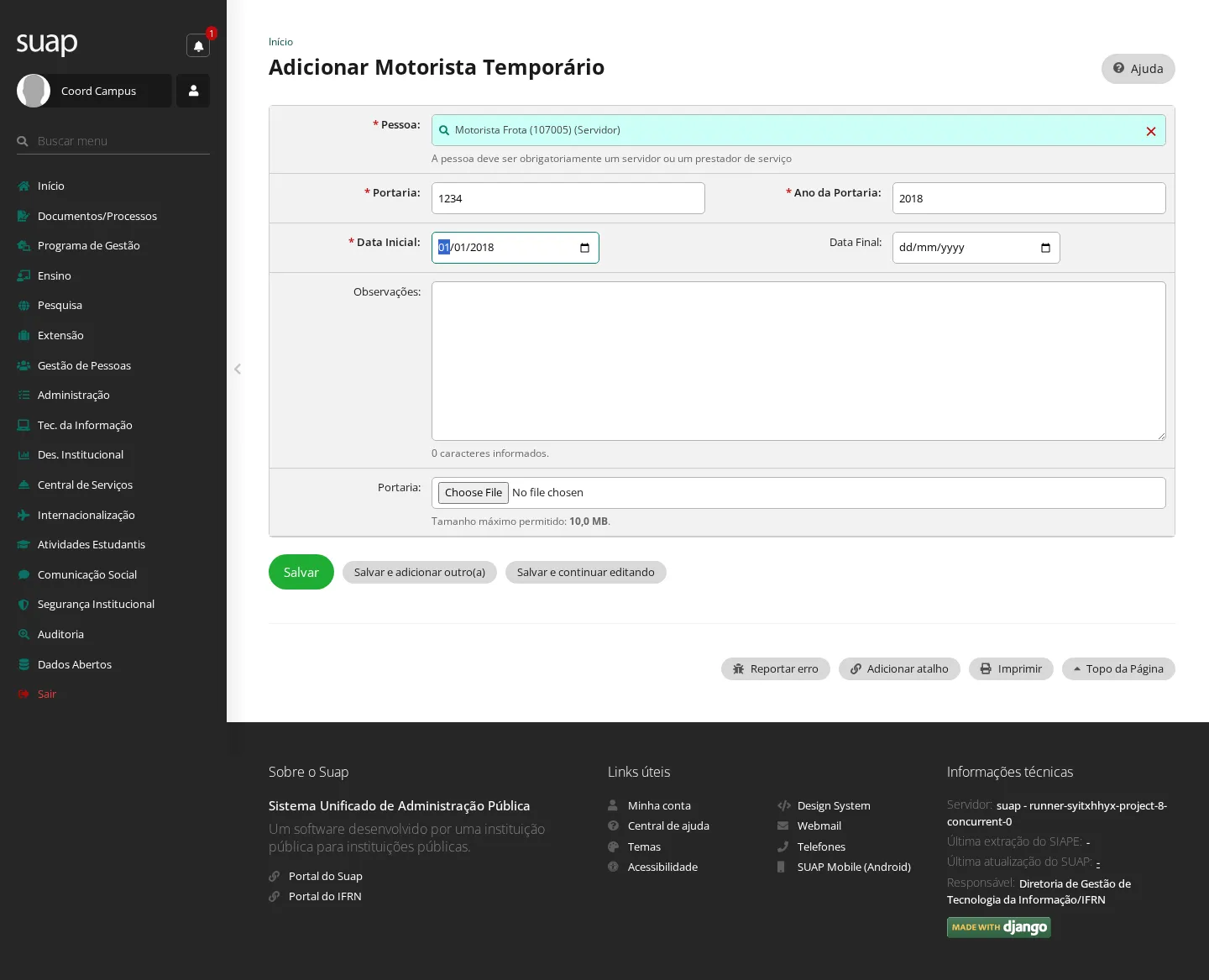1209x980 pixels.
Task: Open Programa de Gestão menu
Action: tap(88, 245)
